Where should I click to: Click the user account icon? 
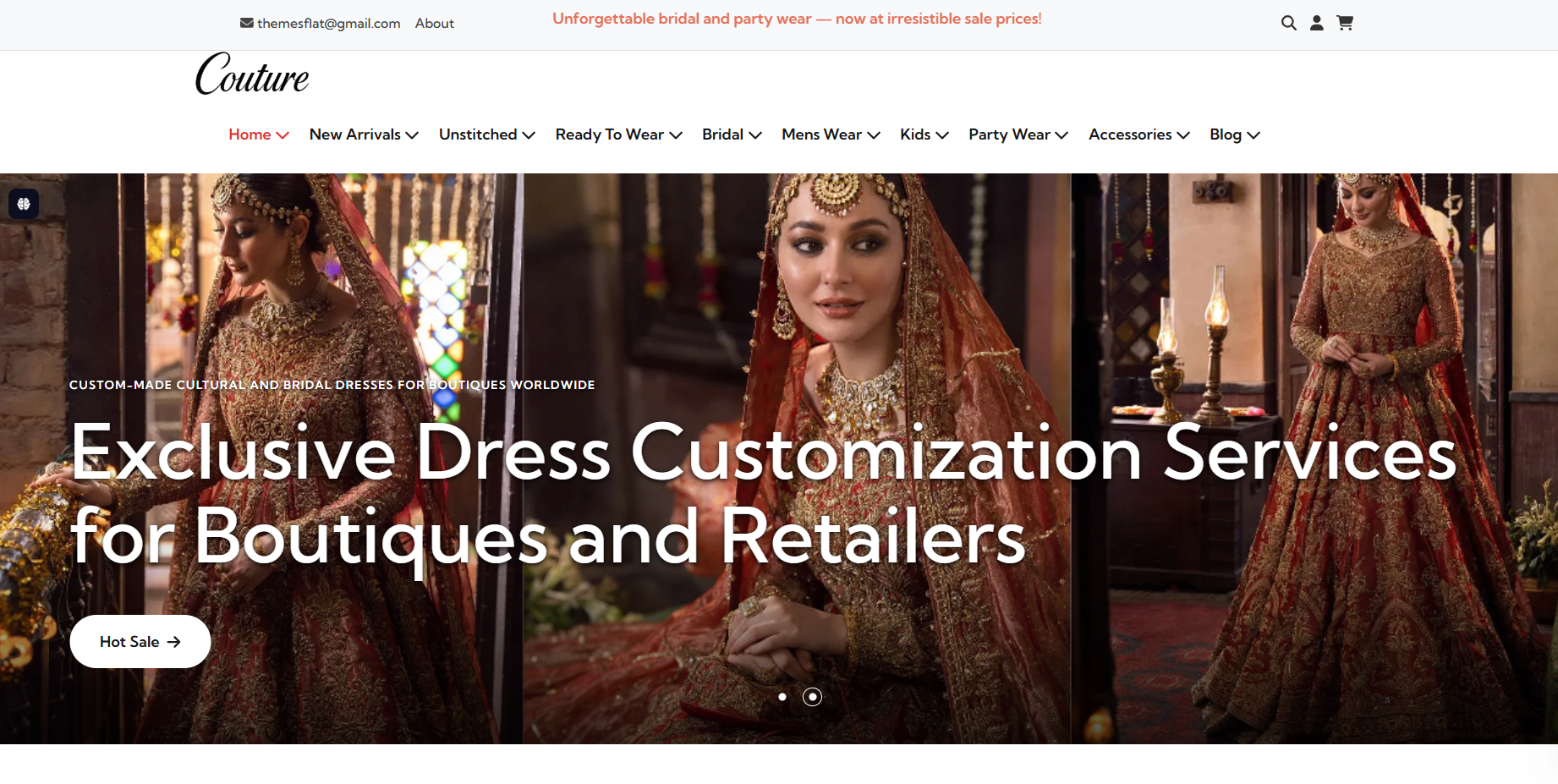1316,23
